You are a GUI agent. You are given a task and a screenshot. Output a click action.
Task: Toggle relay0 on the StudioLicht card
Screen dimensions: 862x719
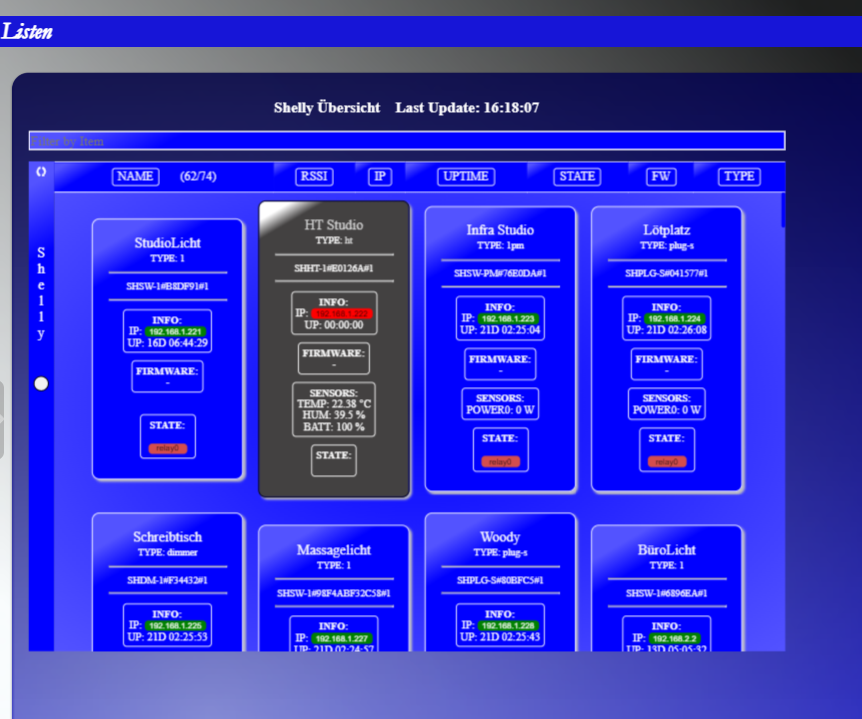[167, 449]
